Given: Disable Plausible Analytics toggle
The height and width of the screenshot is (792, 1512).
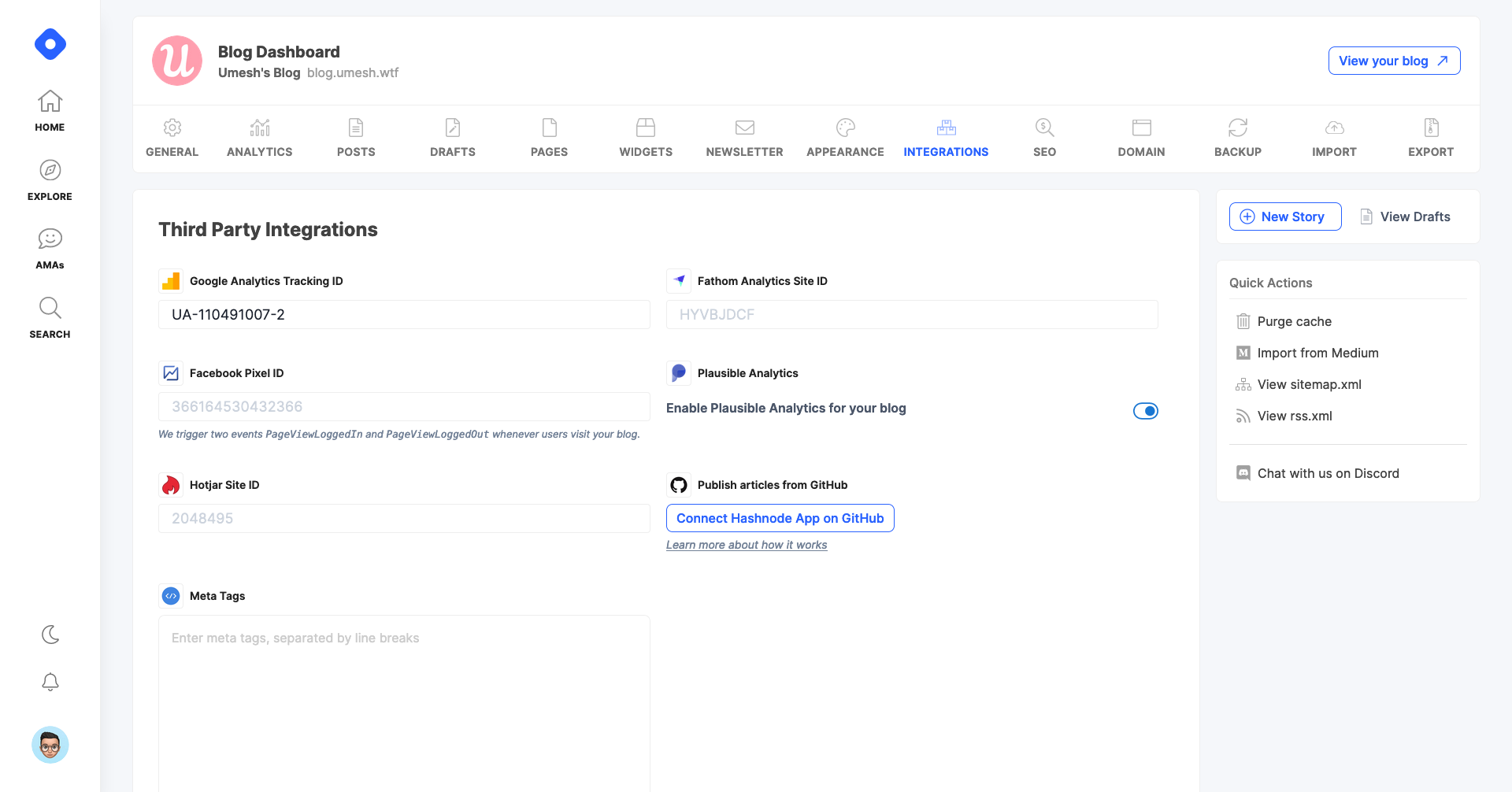Looking at the screenshot, I should tap(1145, 411).
